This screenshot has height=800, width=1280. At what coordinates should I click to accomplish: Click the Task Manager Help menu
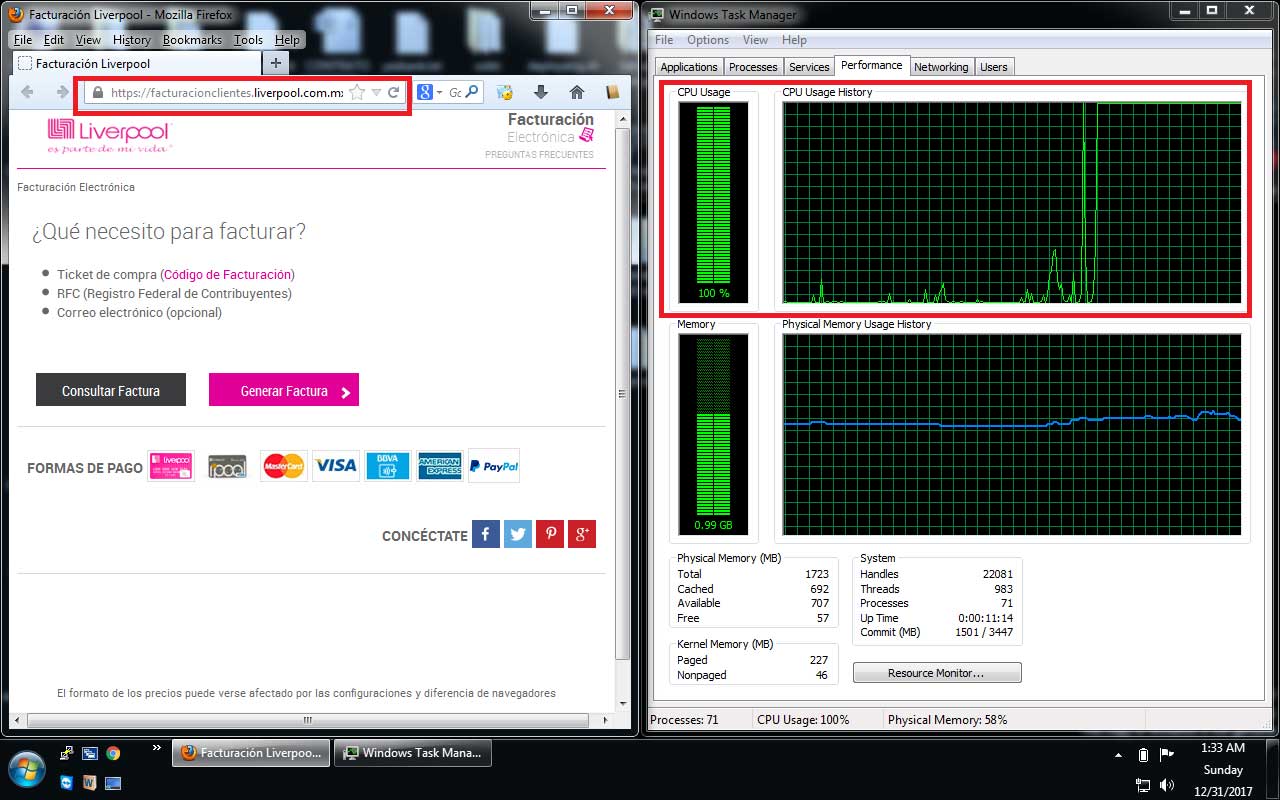(x=794, y=40)
